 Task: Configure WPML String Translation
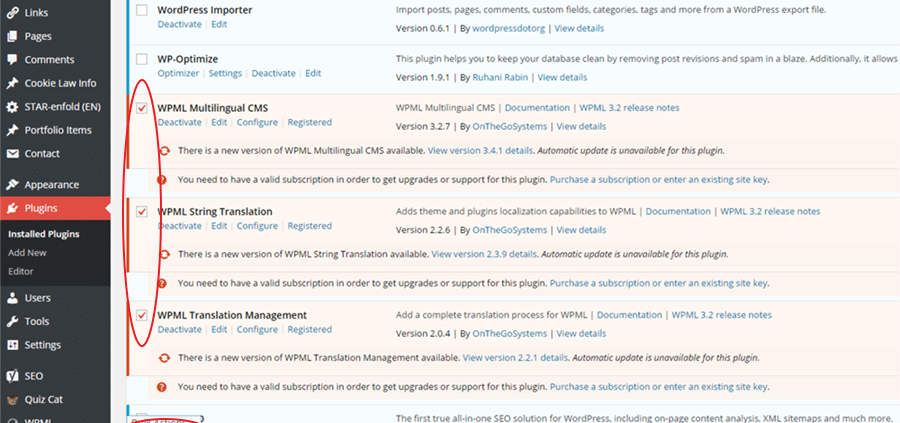(257, 226)
